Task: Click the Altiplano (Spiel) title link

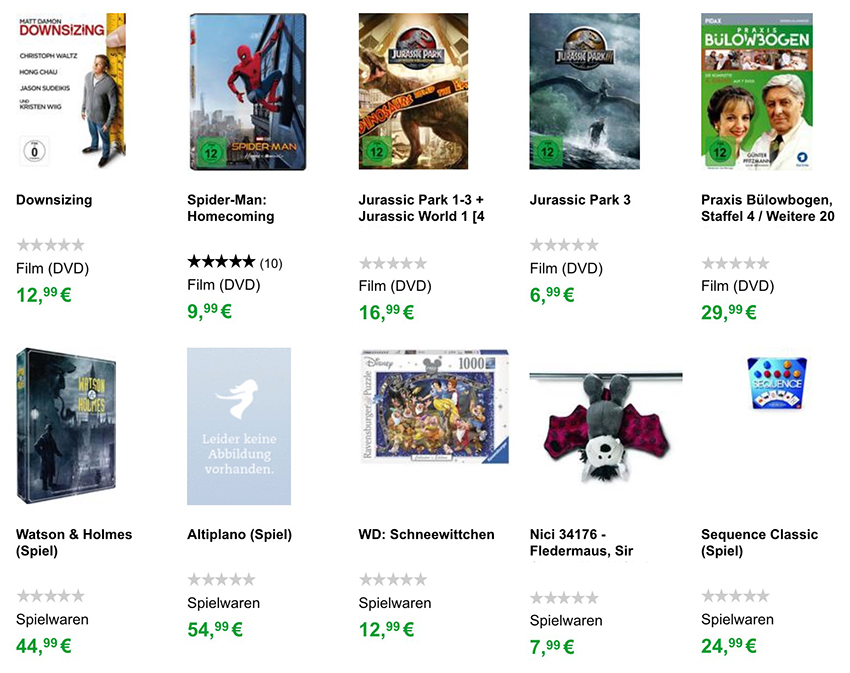Action: tap(240, 535)
